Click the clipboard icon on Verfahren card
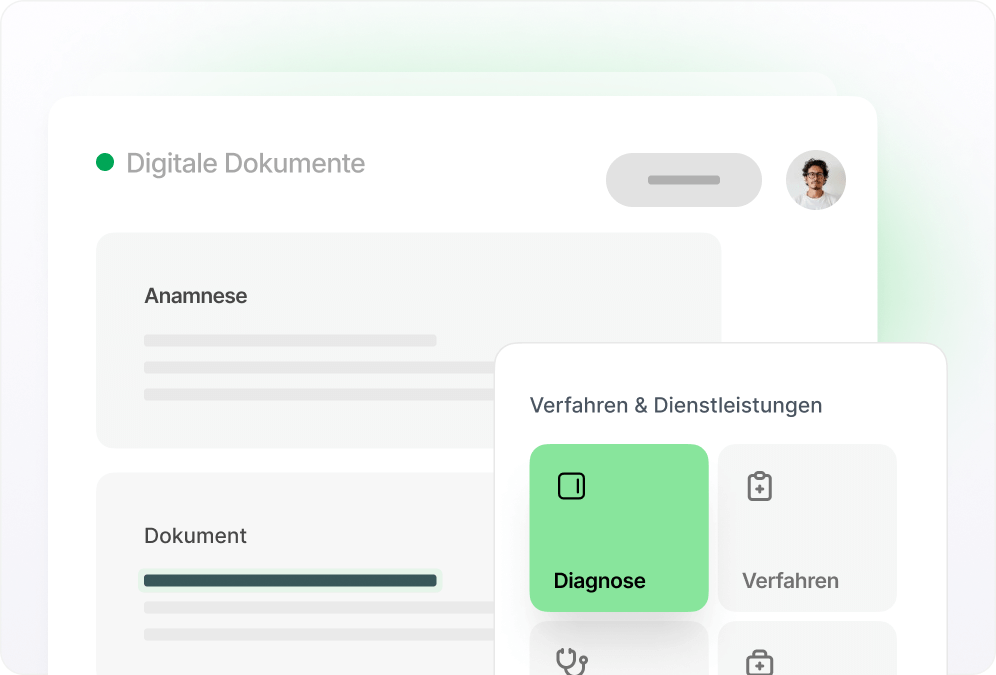The height and width of the screenshot is (675, 996). click(x=759, y=486)
